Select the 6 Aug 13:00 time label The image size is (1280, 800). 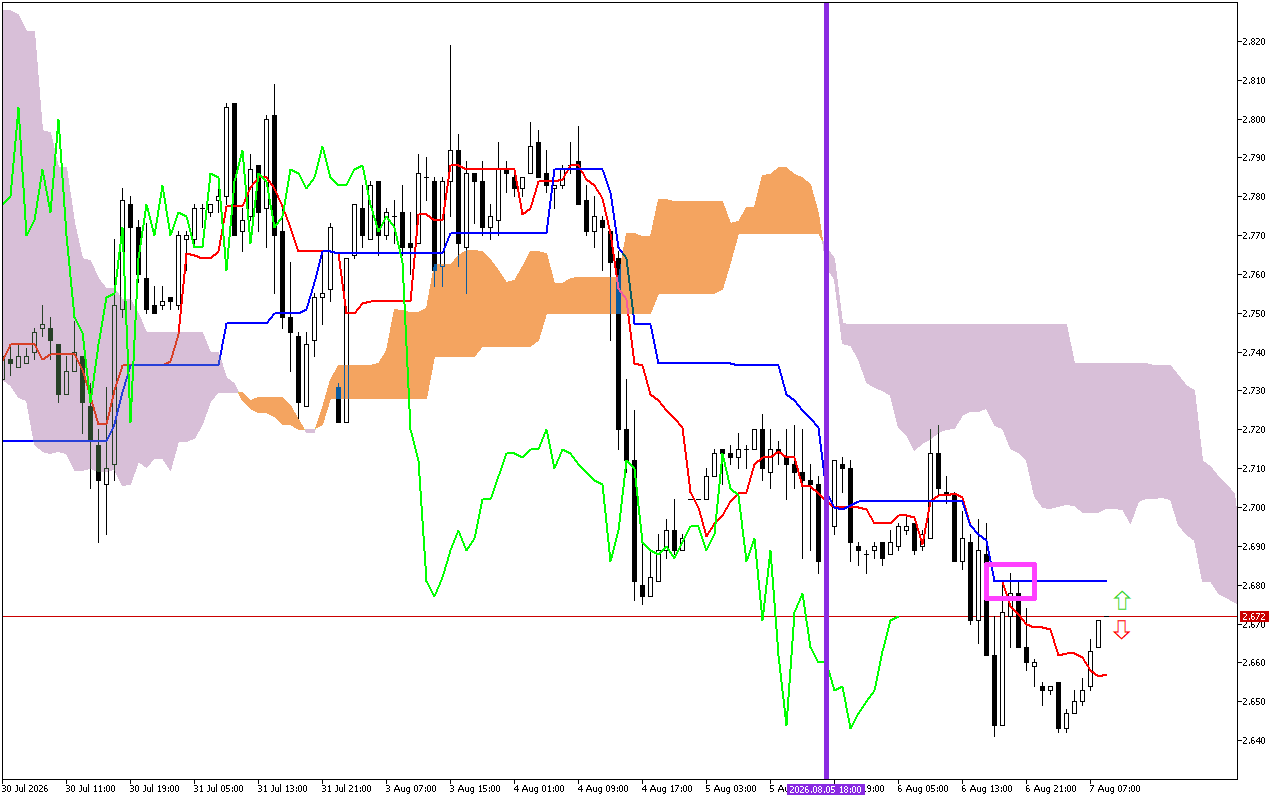coord(987,789)
